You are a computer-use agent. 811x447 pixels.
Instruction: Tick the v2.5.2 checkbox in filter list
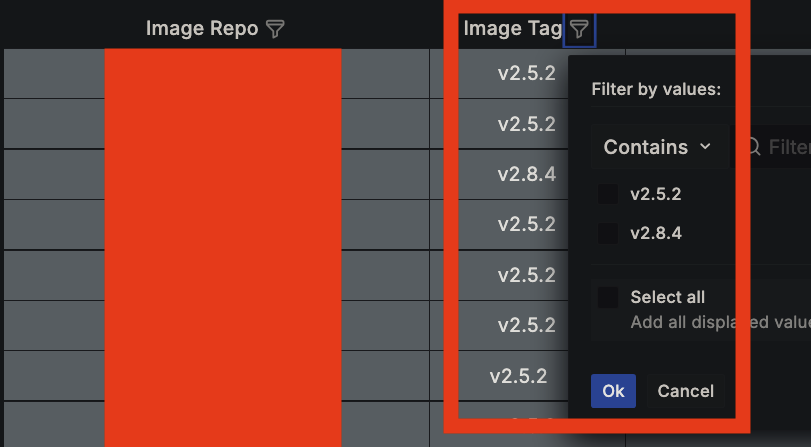tap(608, 194)
